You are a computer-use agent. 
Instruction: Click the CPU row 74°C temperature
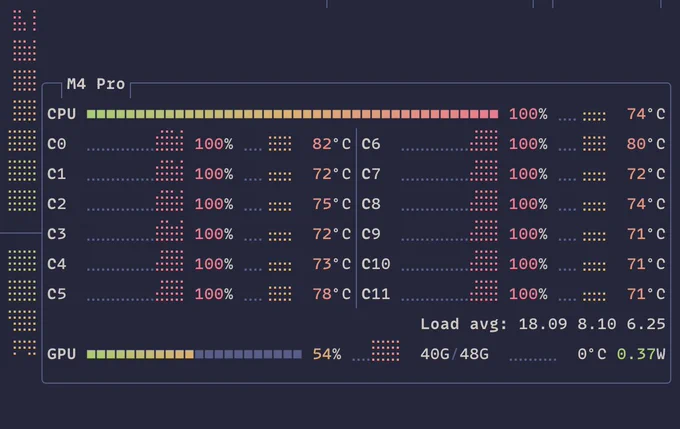pos(646,114)
